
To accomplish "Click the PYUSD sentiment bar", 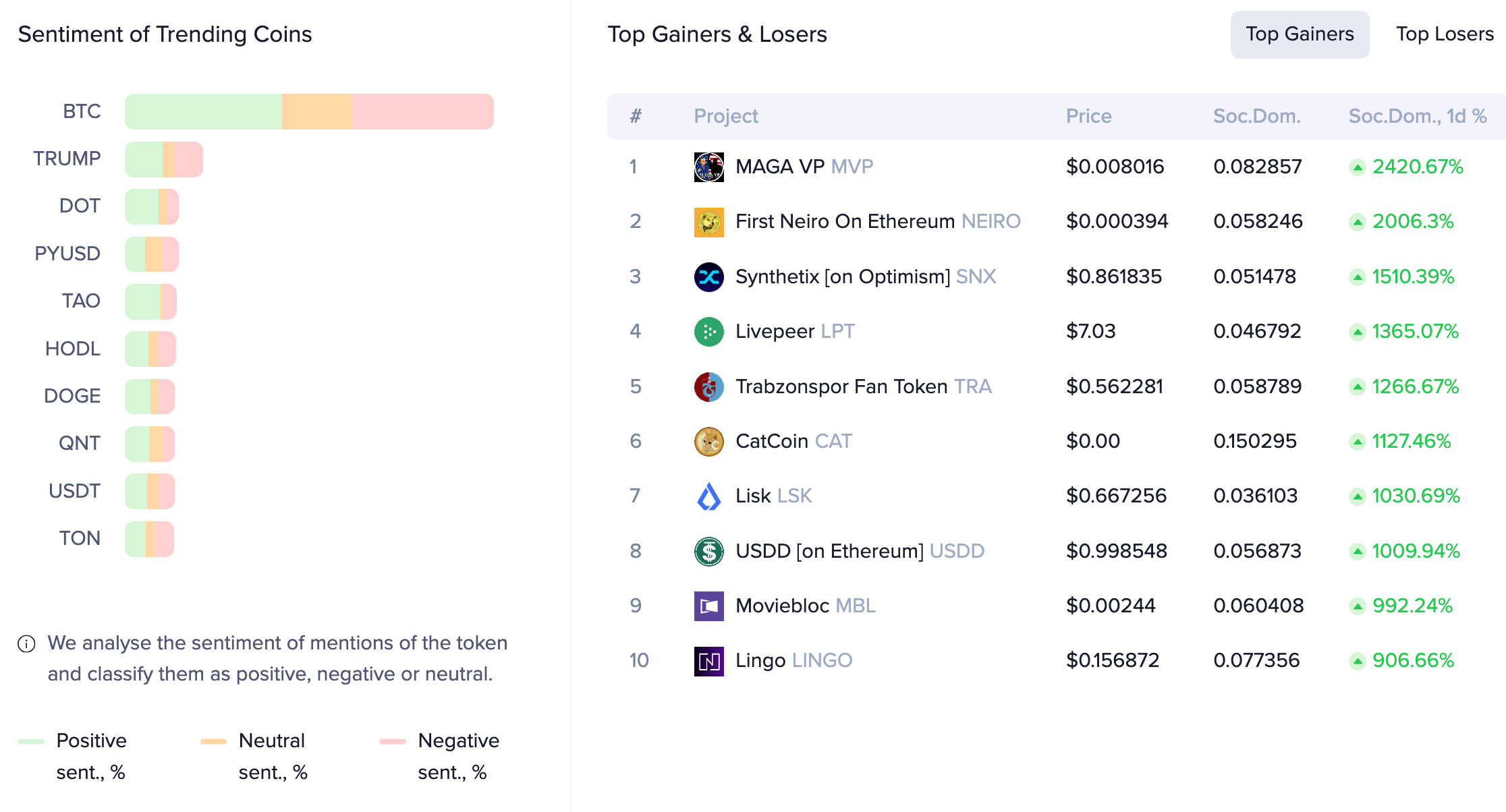I will pos(152,254).
